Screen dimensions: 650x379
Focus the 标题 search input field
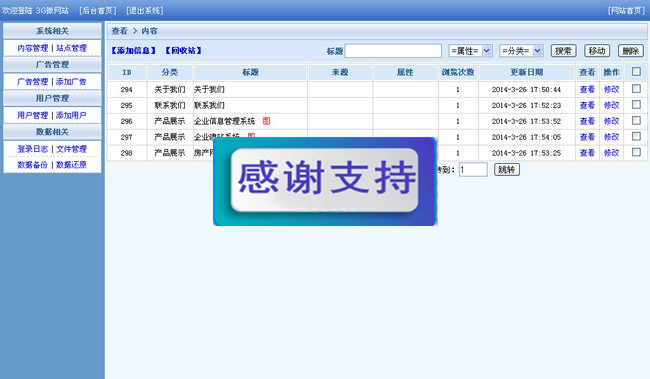pos(393,51)
